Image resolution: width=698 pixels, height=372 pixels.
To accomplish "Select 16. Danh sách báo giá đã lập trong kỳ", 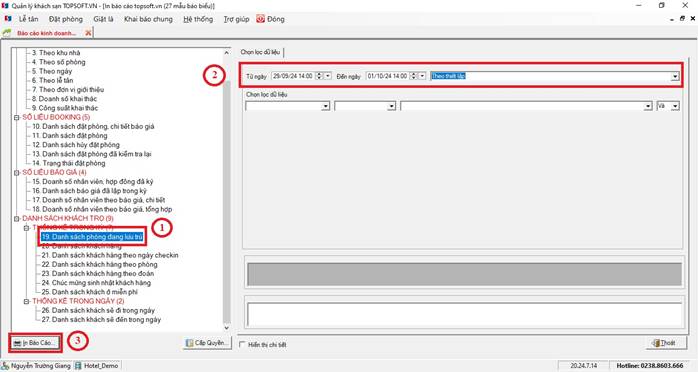I will 89,191.
